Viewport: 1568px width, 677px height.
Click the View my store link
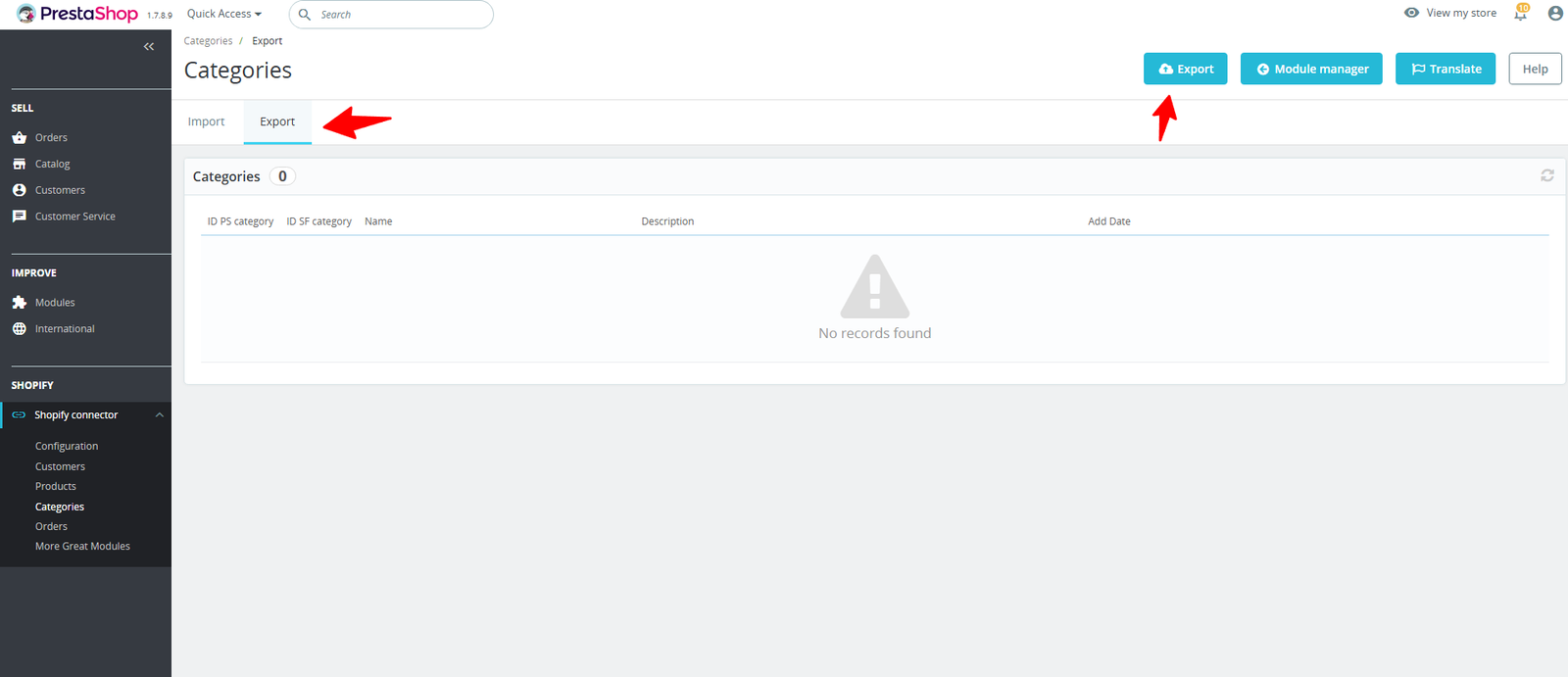(1461, 13)
